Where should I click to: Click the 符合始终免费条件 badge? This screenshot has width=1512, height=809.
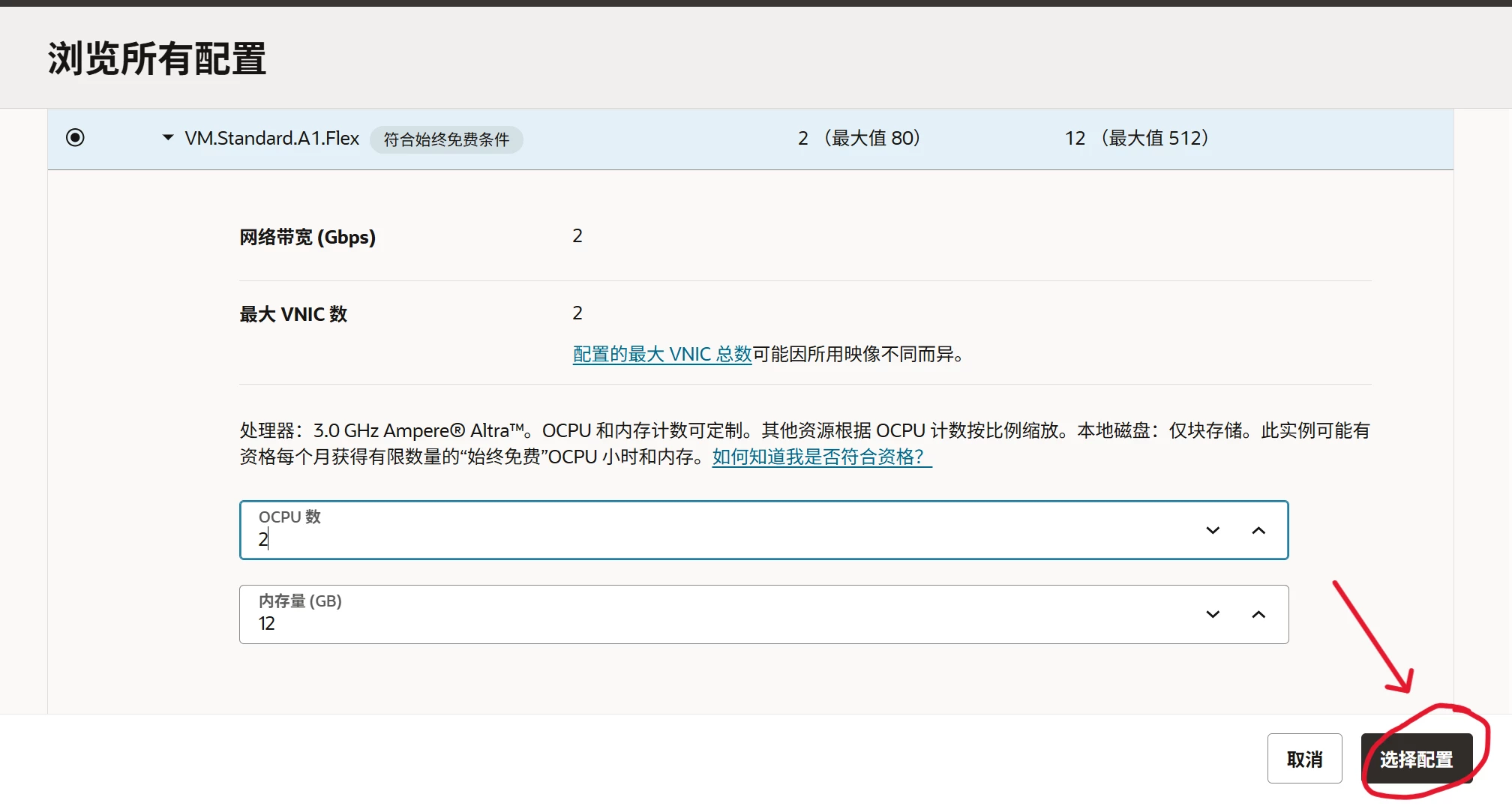446,139
